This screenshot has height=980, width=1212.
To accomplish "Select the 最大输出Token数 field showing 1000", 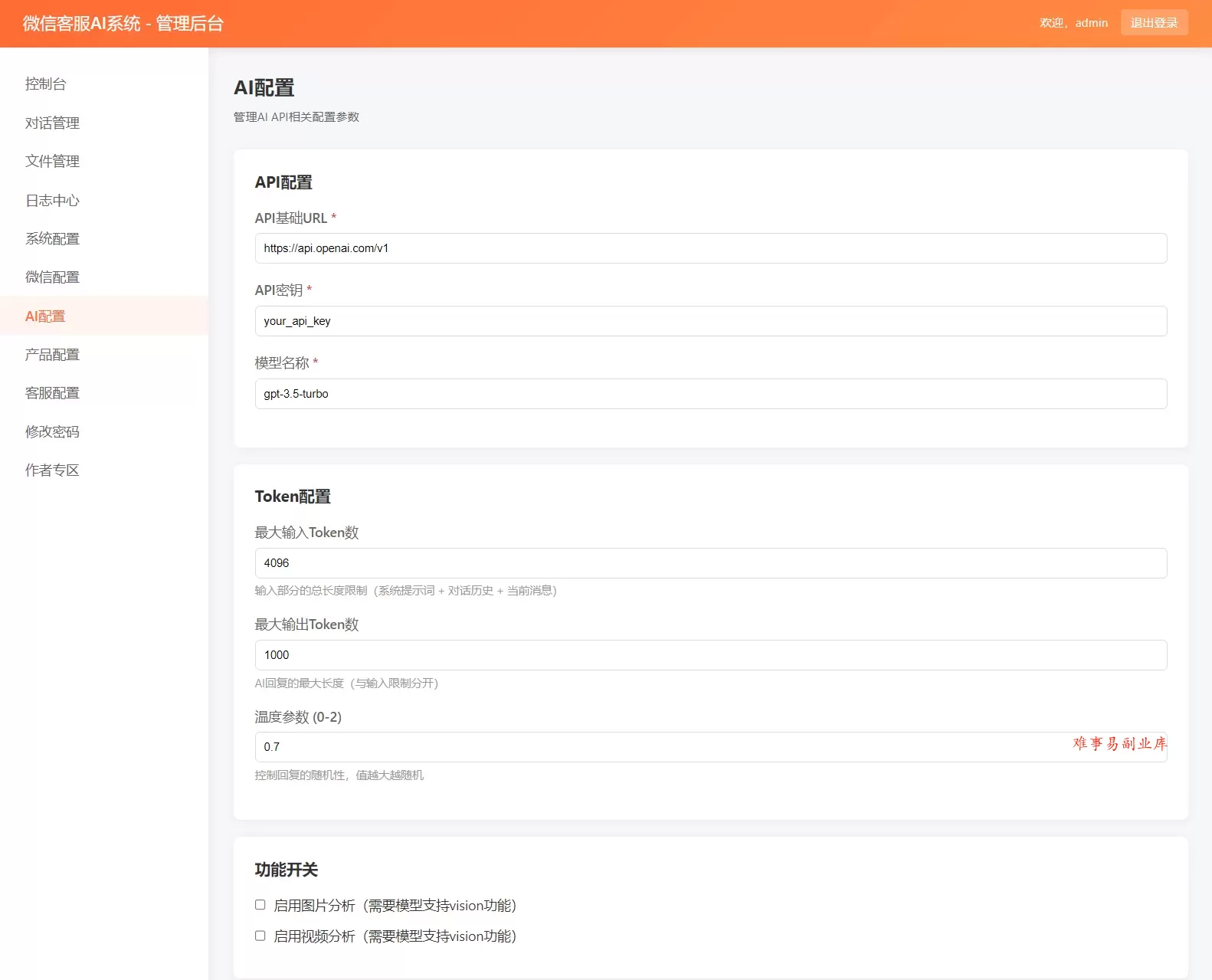I will (x=710, y=655).
